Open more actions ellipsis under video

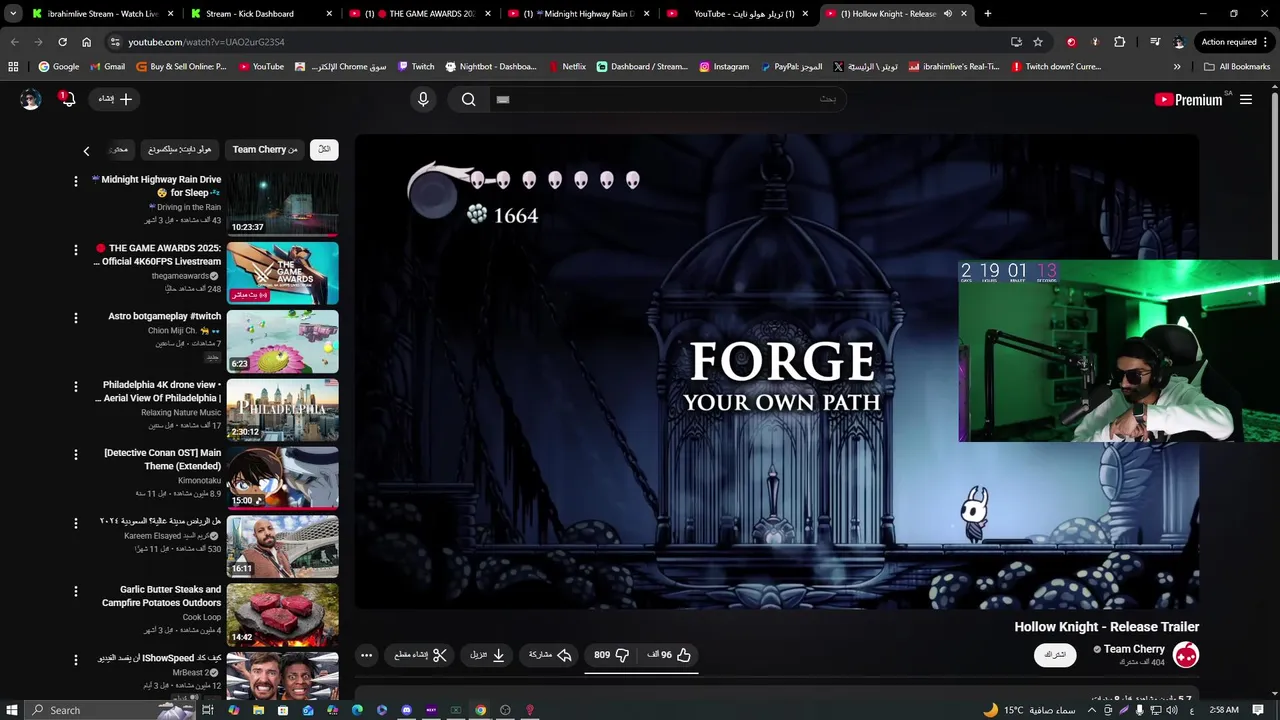click(366, 655)
